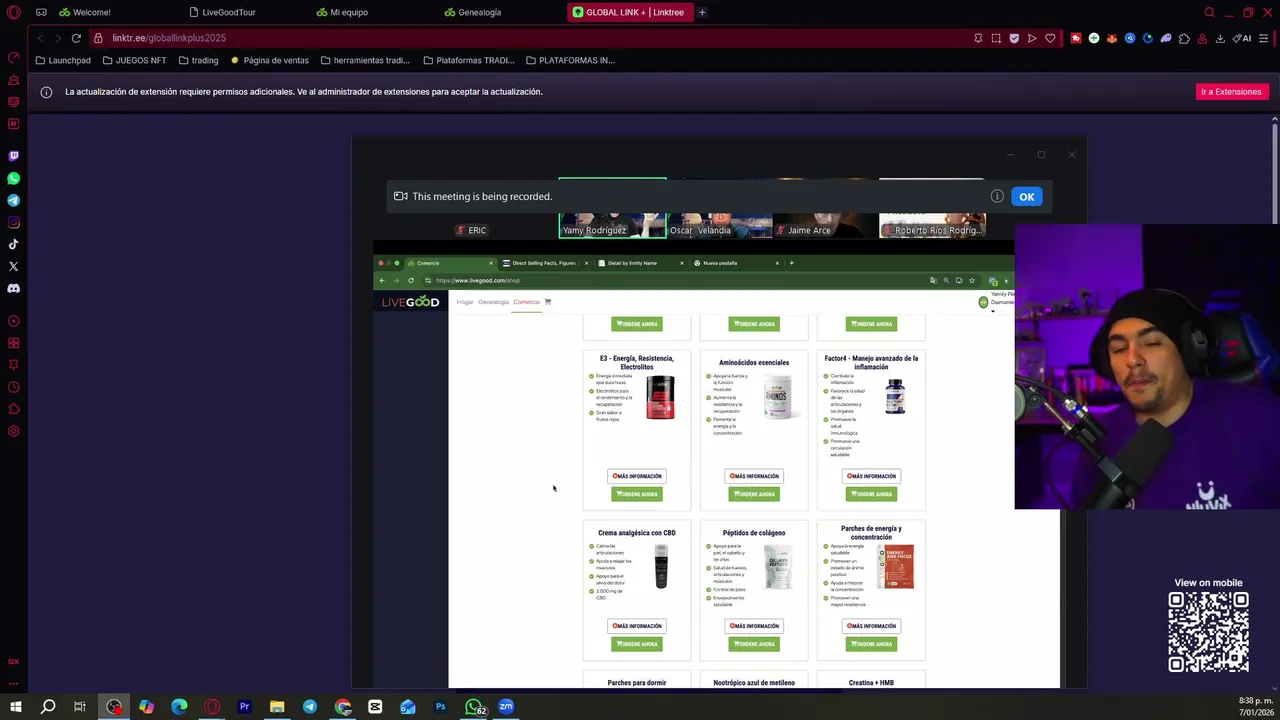The width and height of the screenshot is (1280, 720).
Task: Bookmark page with the heart icon
Action: tap(1050, 38)
